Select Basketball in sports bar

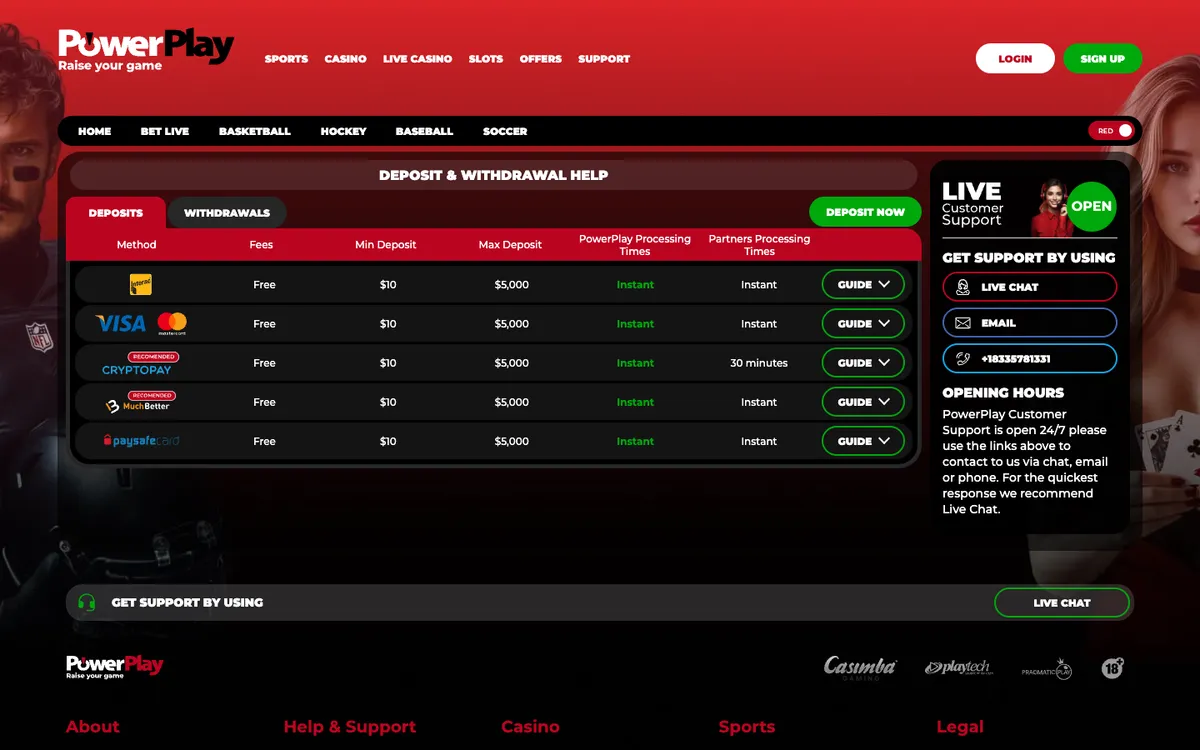tap(255, 131)
